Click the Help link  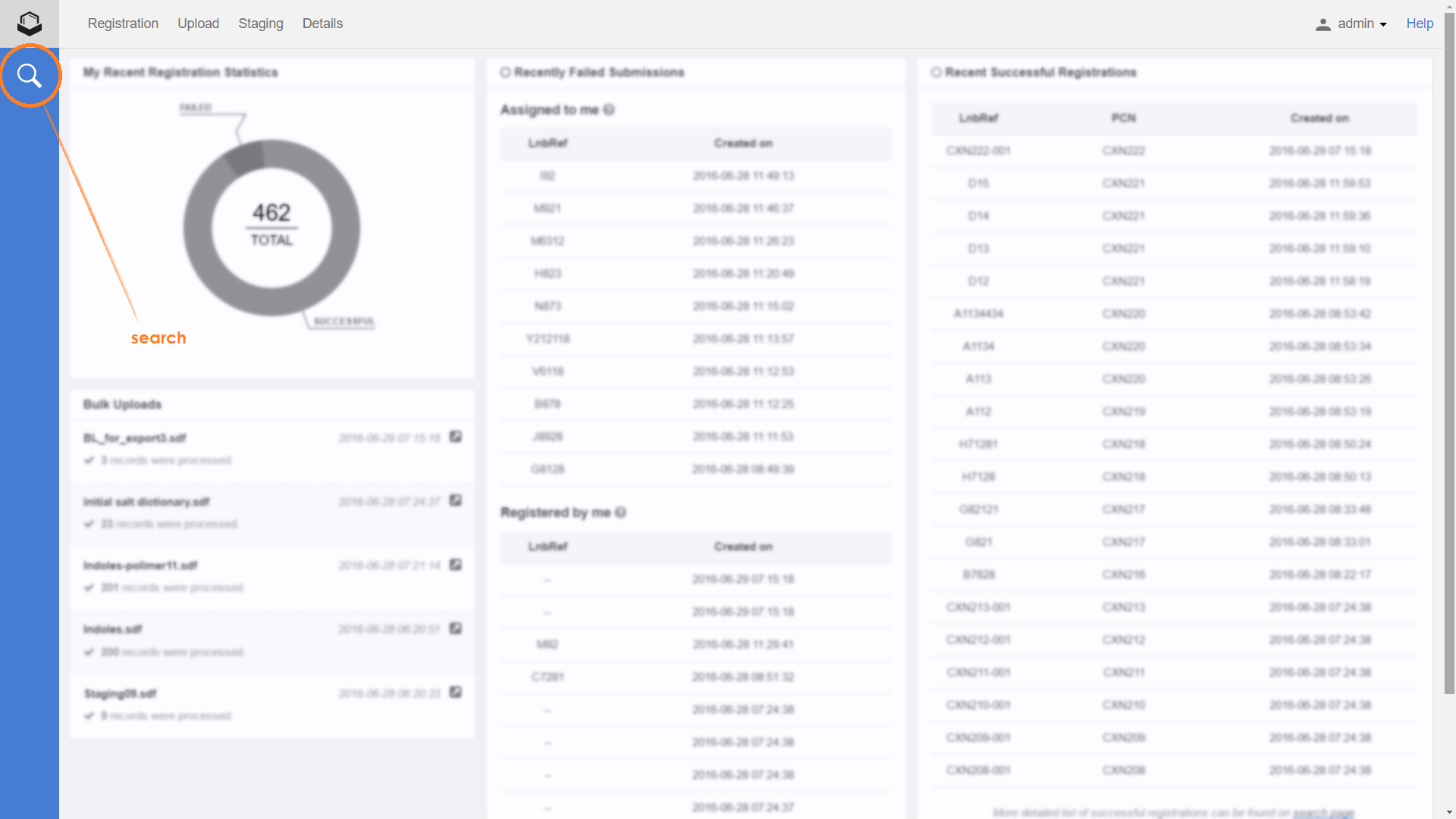coord(1420,24)
